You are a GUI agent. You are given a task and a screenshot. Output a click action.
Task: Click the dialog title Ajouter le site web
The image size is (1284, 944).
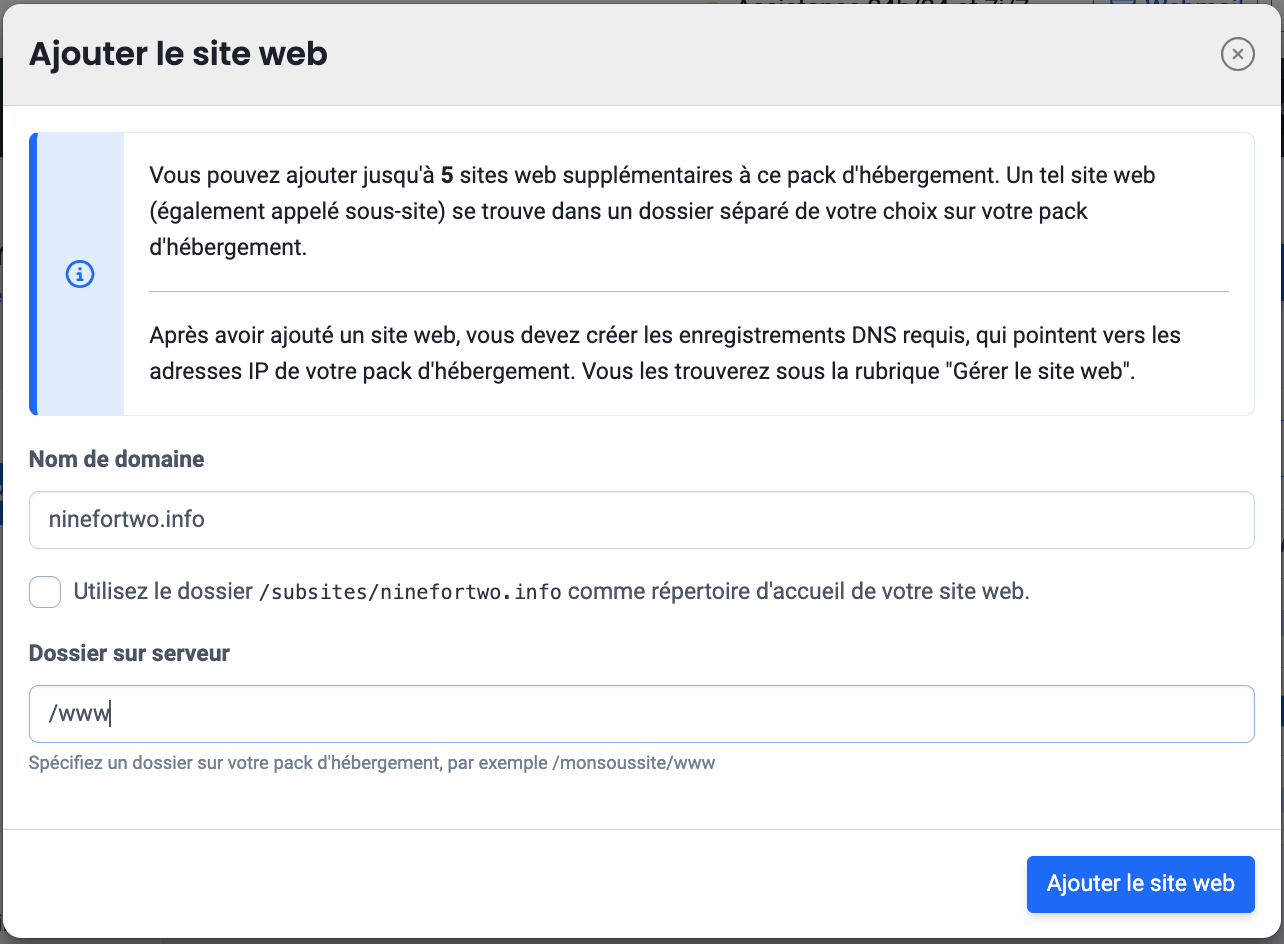tap(178, 54)
